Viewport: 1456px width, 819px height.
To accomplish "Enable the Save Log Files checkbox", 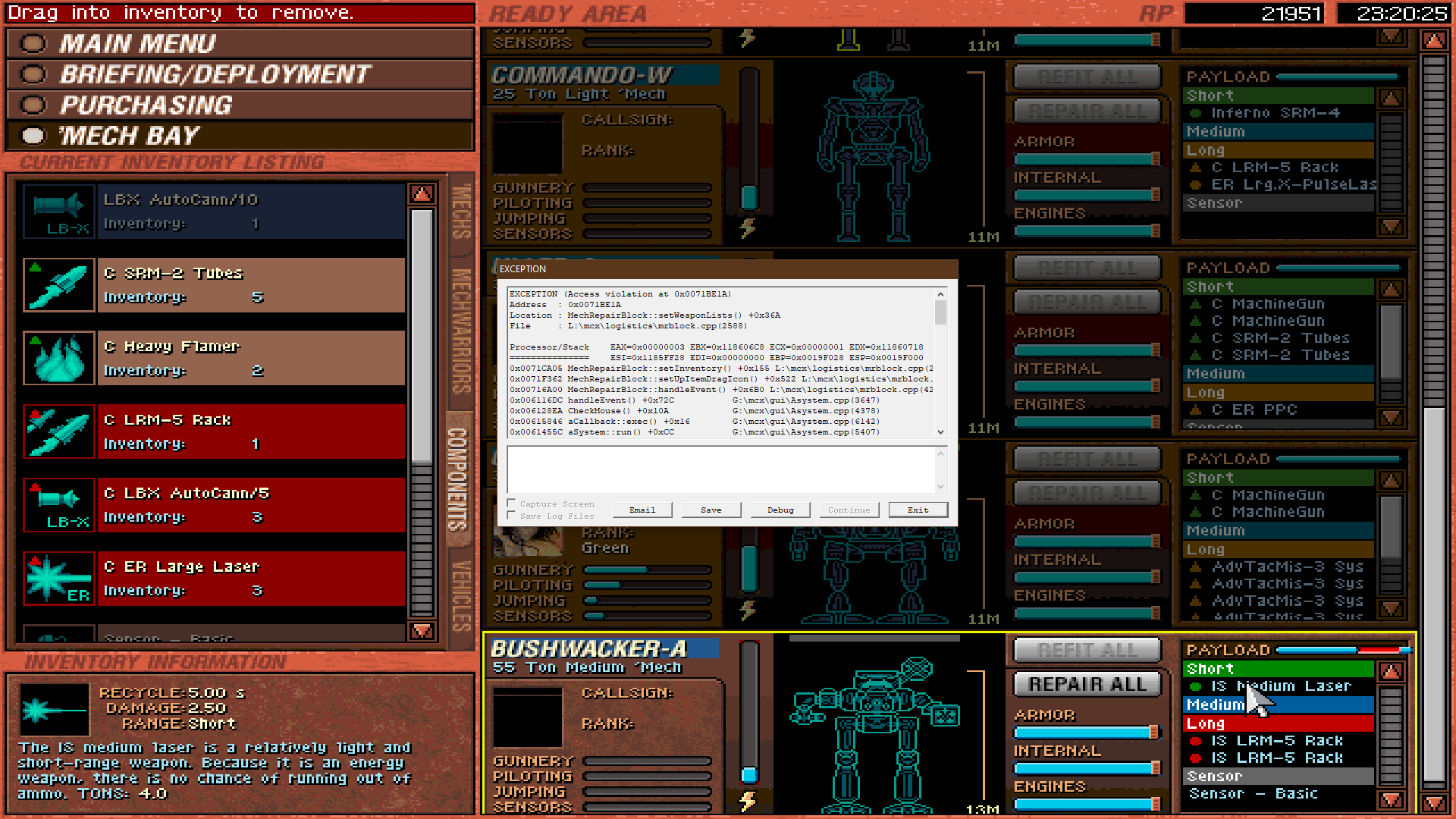I will pyautogui.click(x=512, y=516).
